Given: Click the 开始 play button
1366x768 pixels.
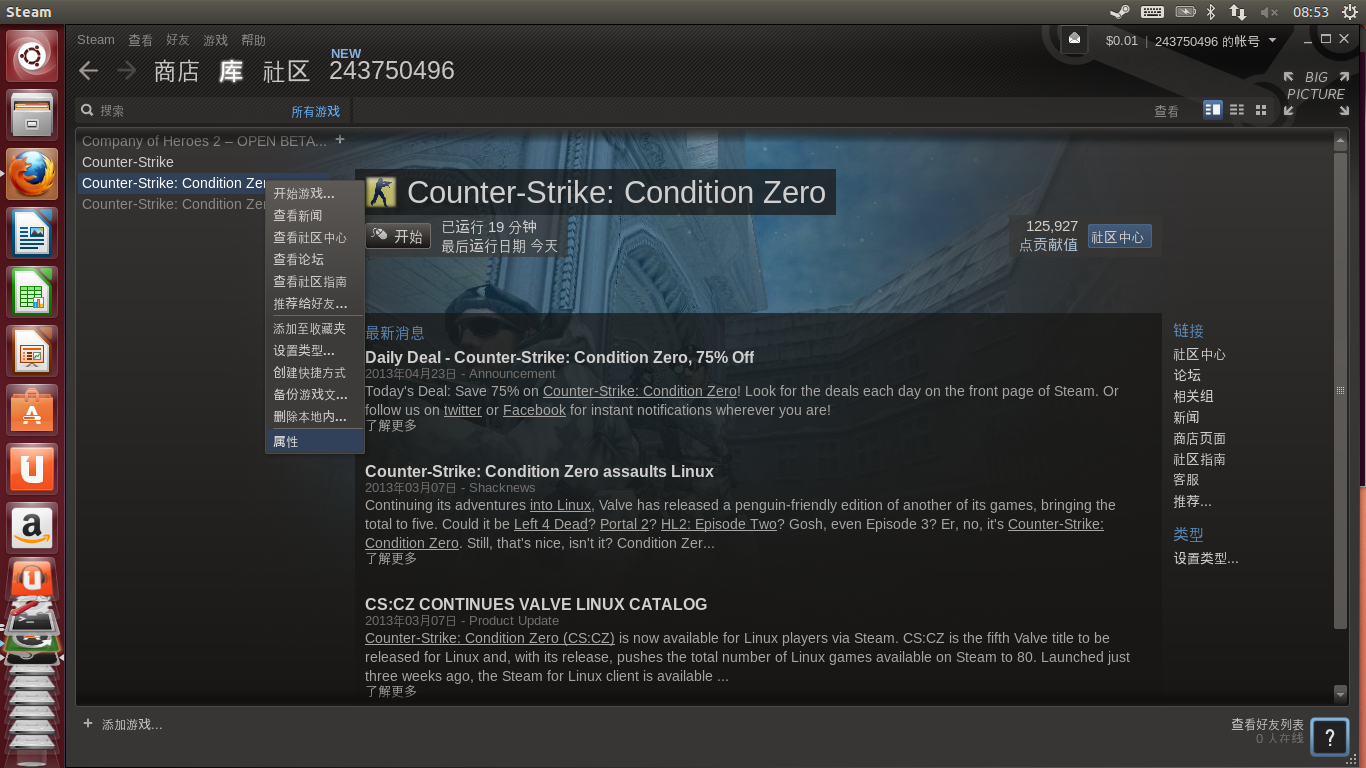Looking at the screenshot, I should point(398,236).
